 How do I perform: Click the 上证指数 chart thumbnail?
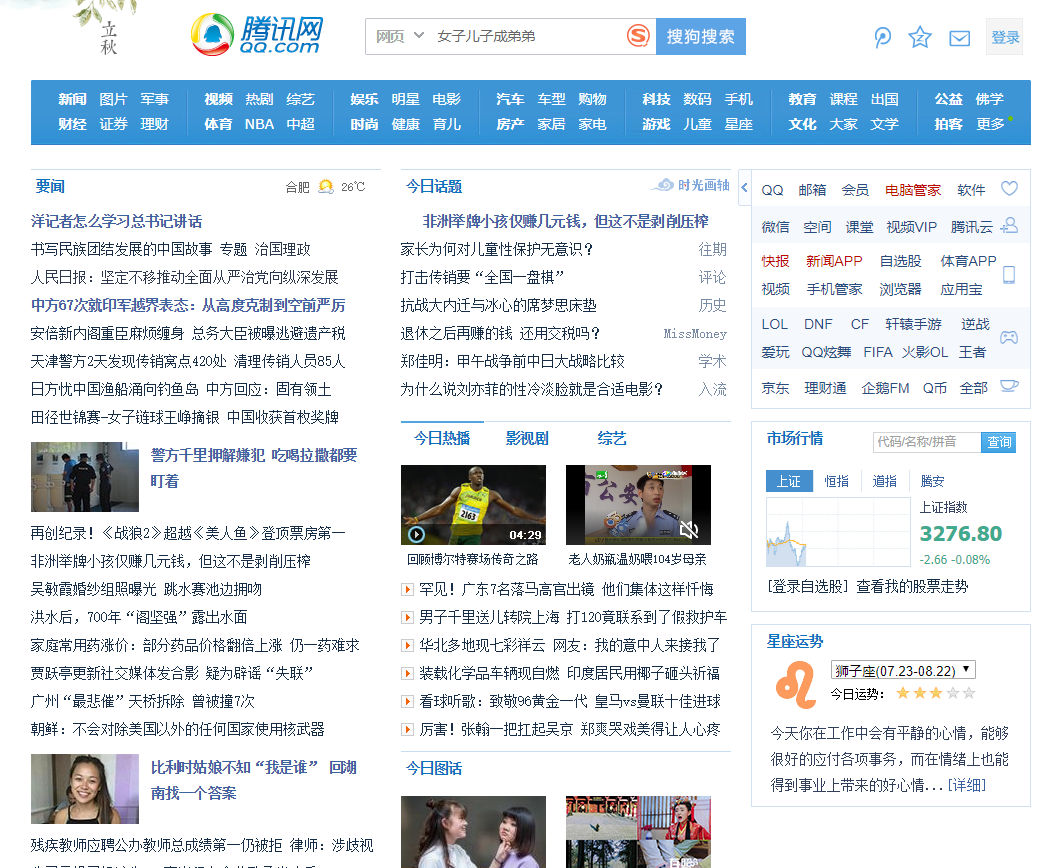838,532
